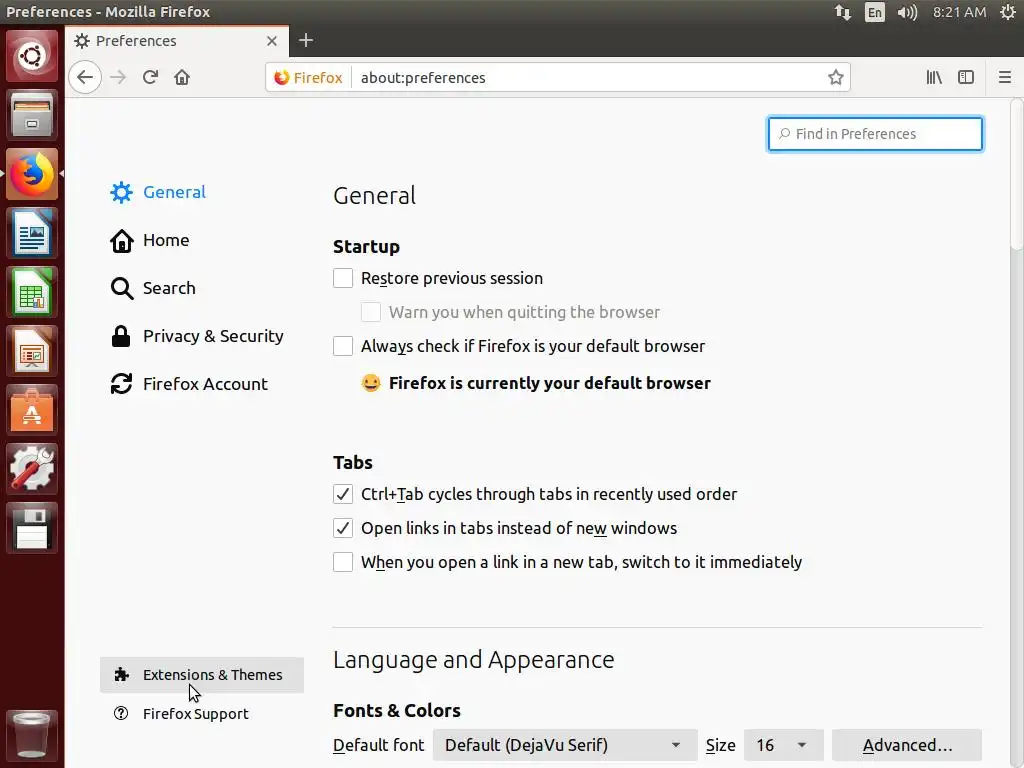Screen dimensions: 1024x768
Task: Launch LibreOffice Calc from the dock
Action: (x=32, y=292)
